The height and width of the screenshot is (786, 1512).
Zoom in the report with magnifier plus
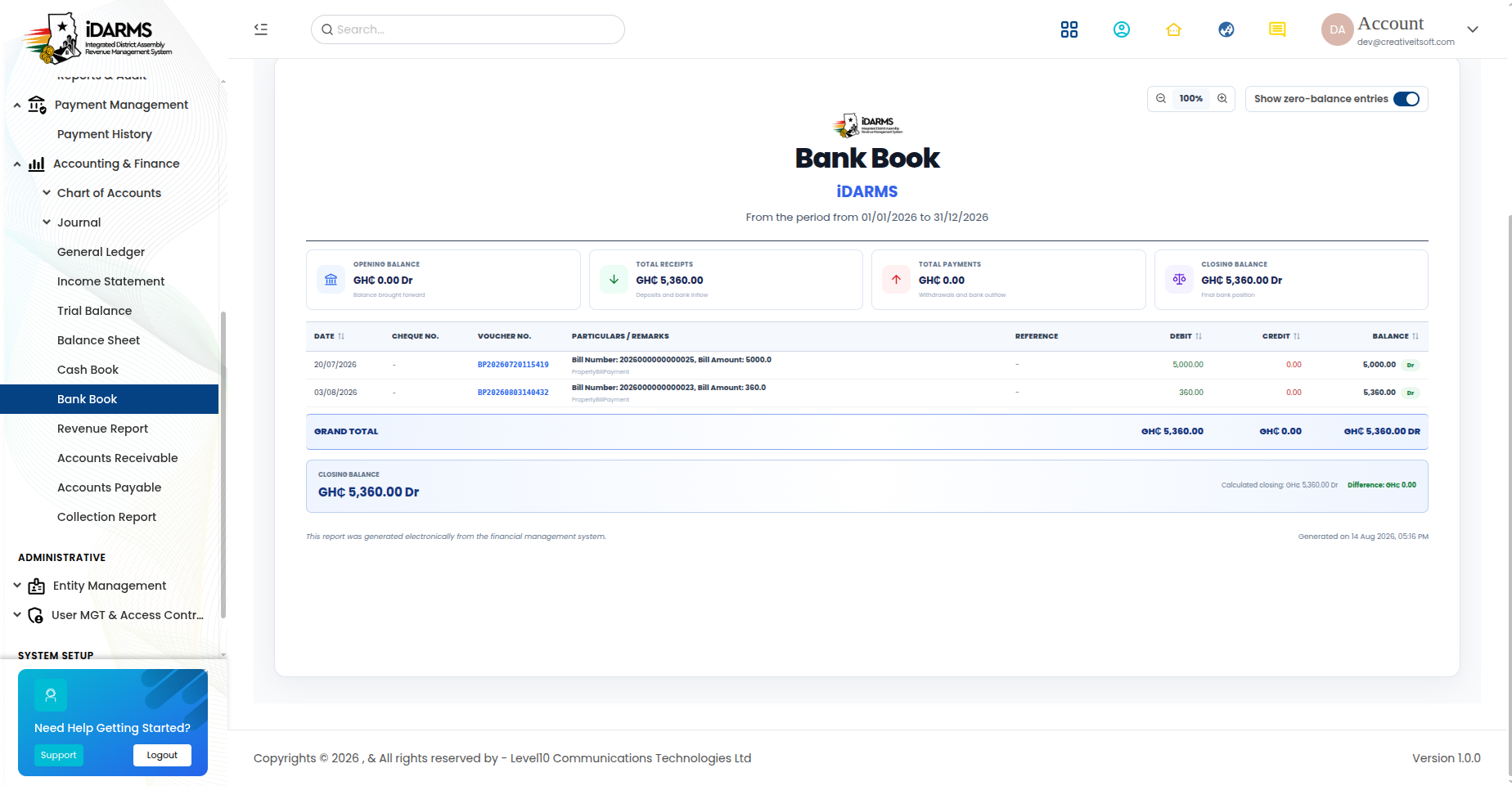pyautogui.click(x=1222, y=98)
